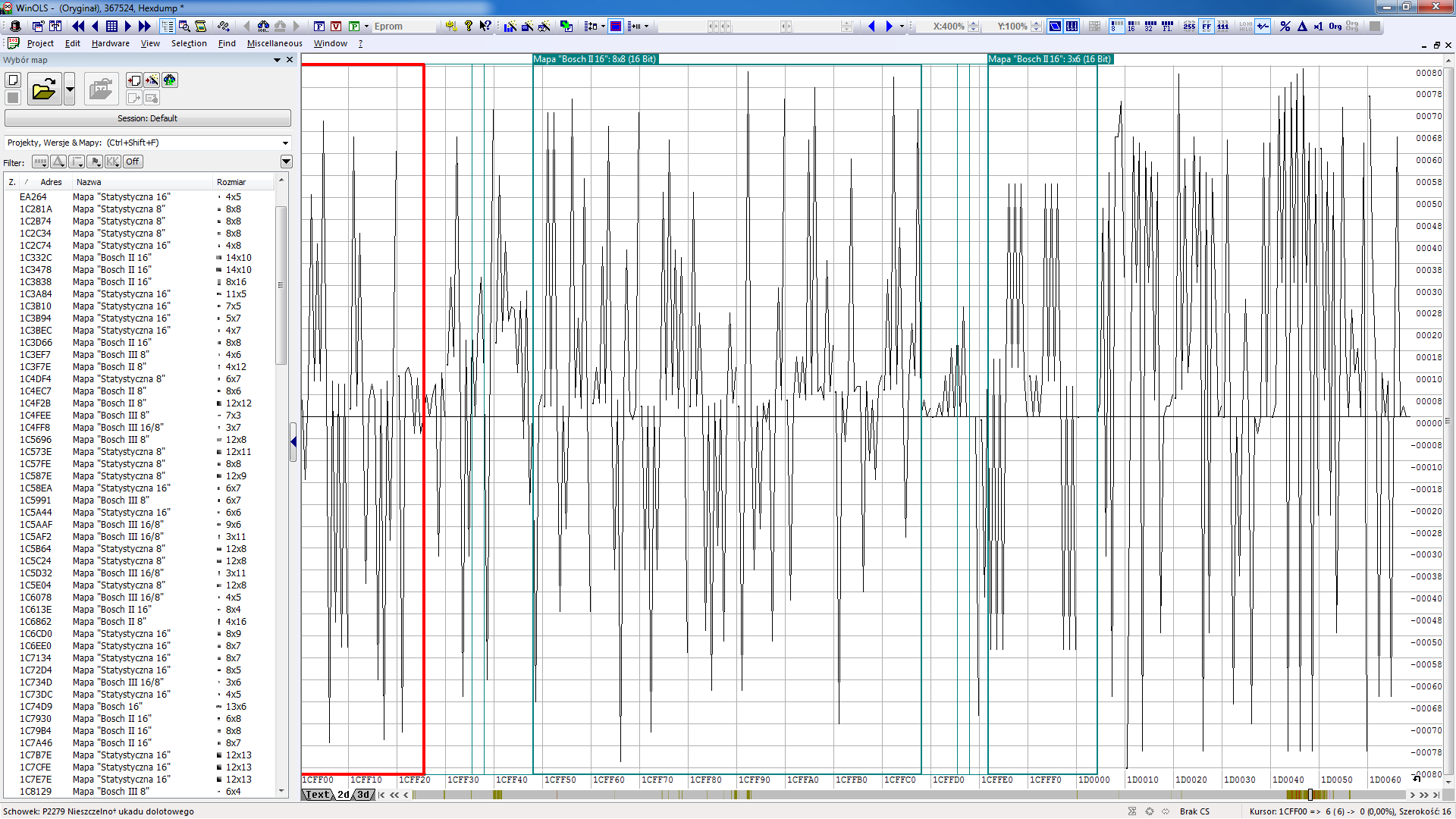This screenshot has height=819, width=1456.
Task: Click the question mark help icon
Action: (x=469, y=26)
